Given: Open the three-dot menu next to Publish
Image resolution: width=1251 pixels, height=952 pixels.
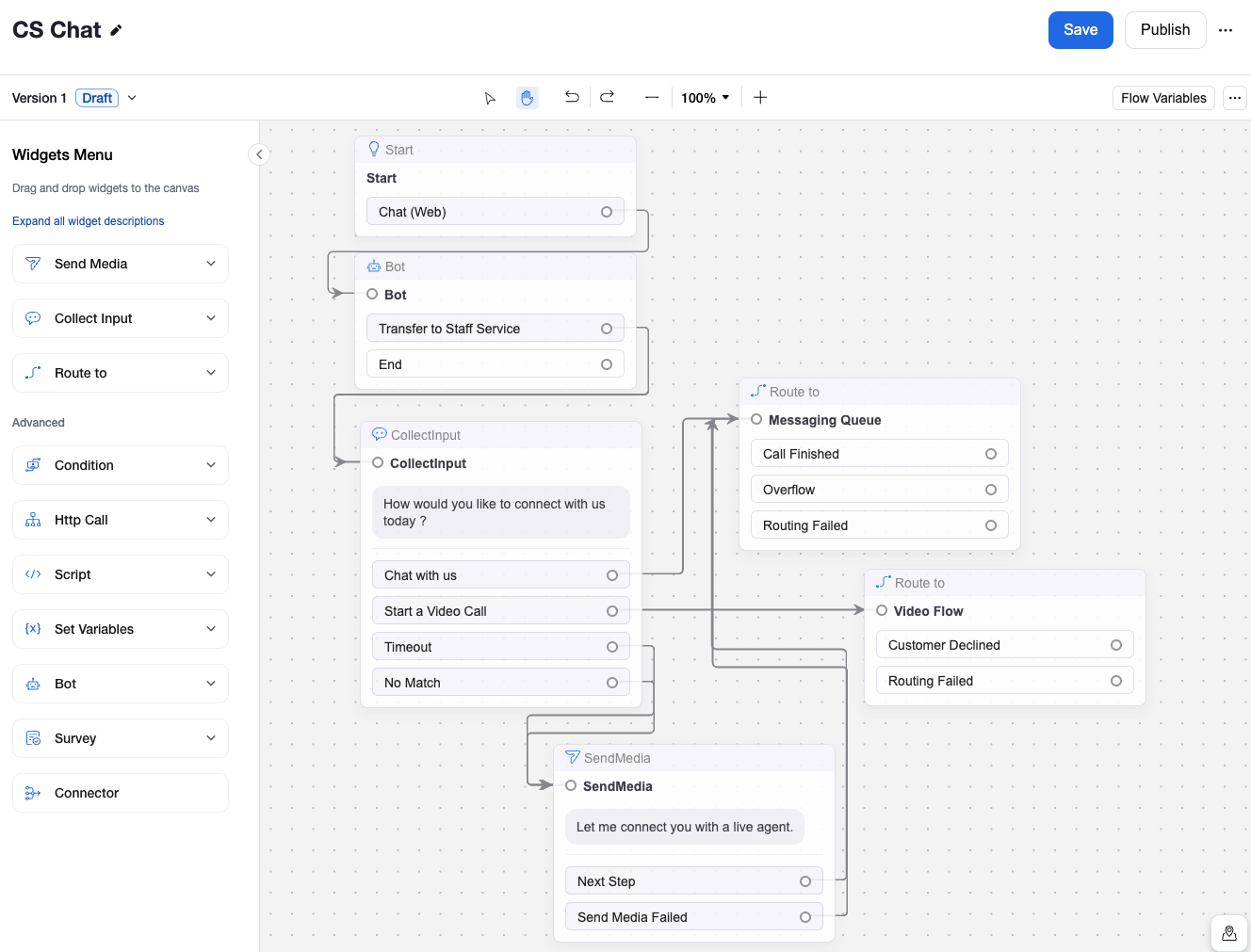Looking at the screenshot, I should coord(1226,29).
